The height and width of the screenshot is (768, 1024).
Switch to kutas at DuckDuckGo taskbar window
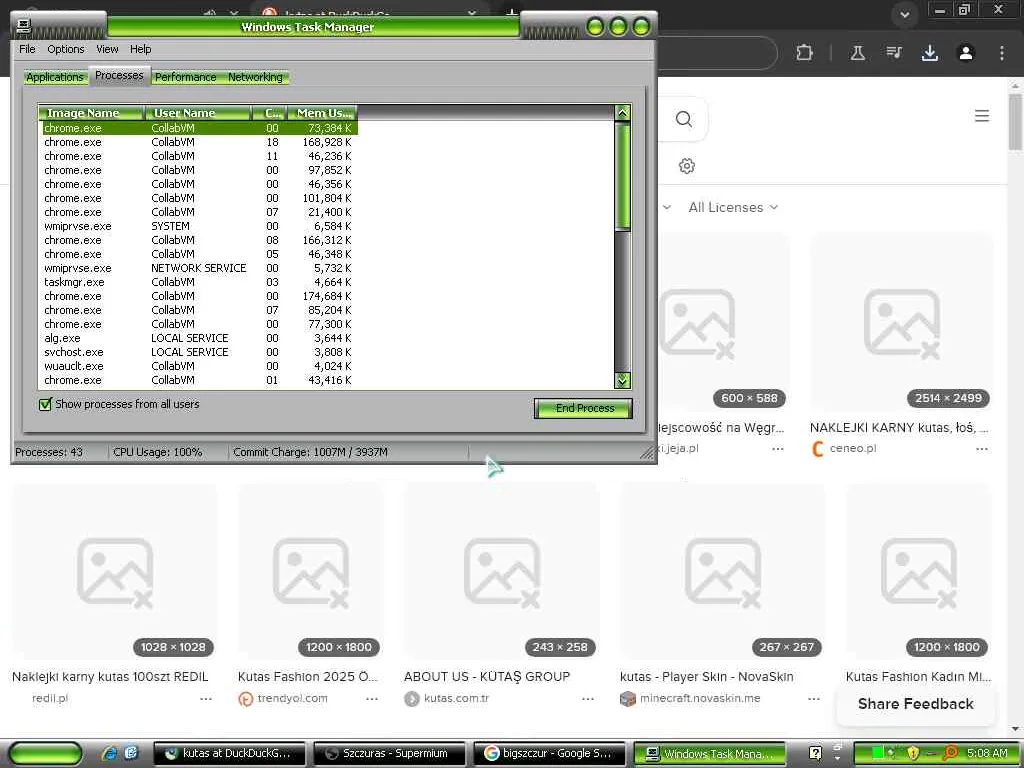click(231, 754)
